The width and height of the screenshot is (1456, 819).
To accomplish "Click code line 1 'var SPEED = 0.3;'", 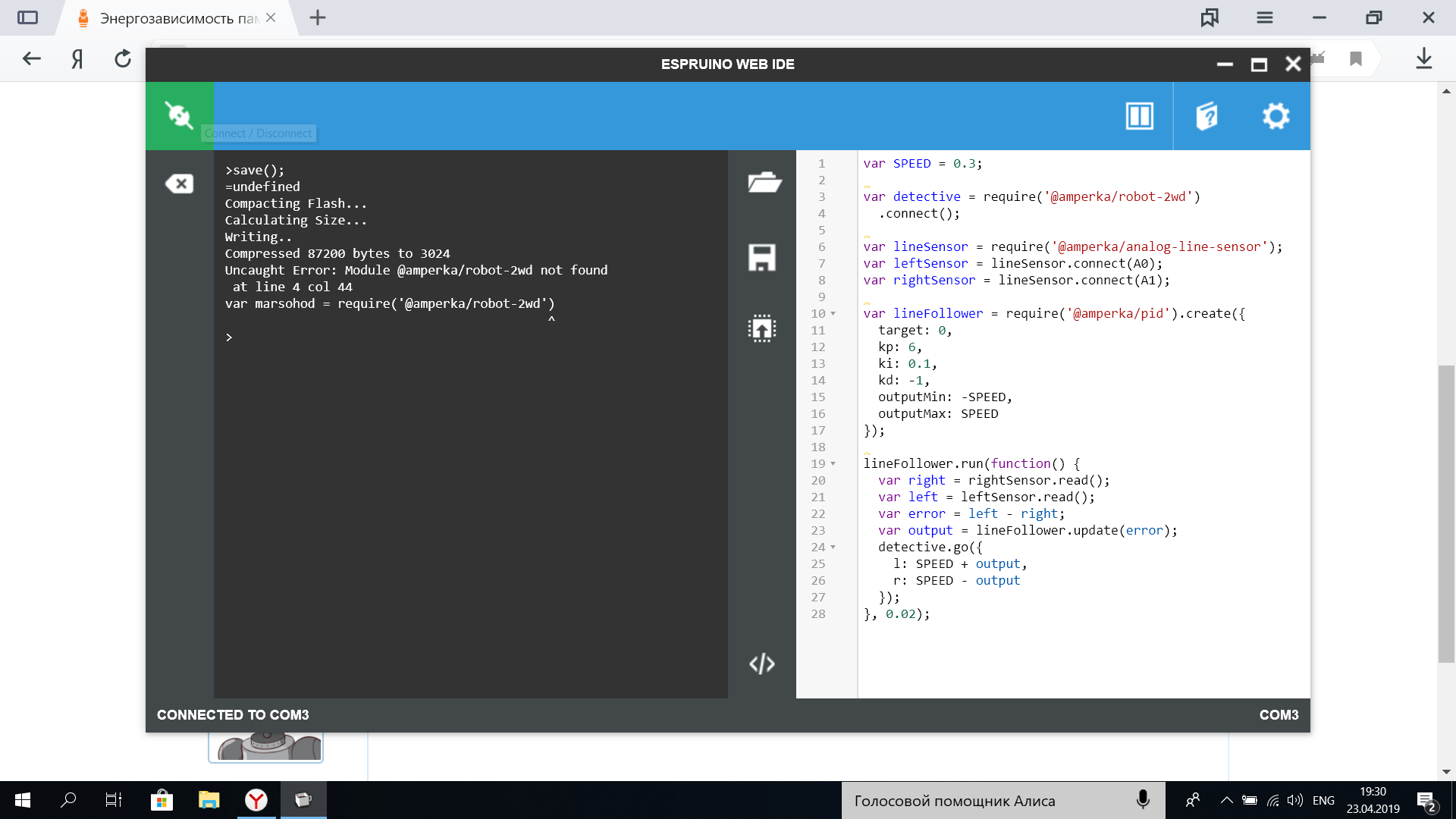I will pos(922,163).
